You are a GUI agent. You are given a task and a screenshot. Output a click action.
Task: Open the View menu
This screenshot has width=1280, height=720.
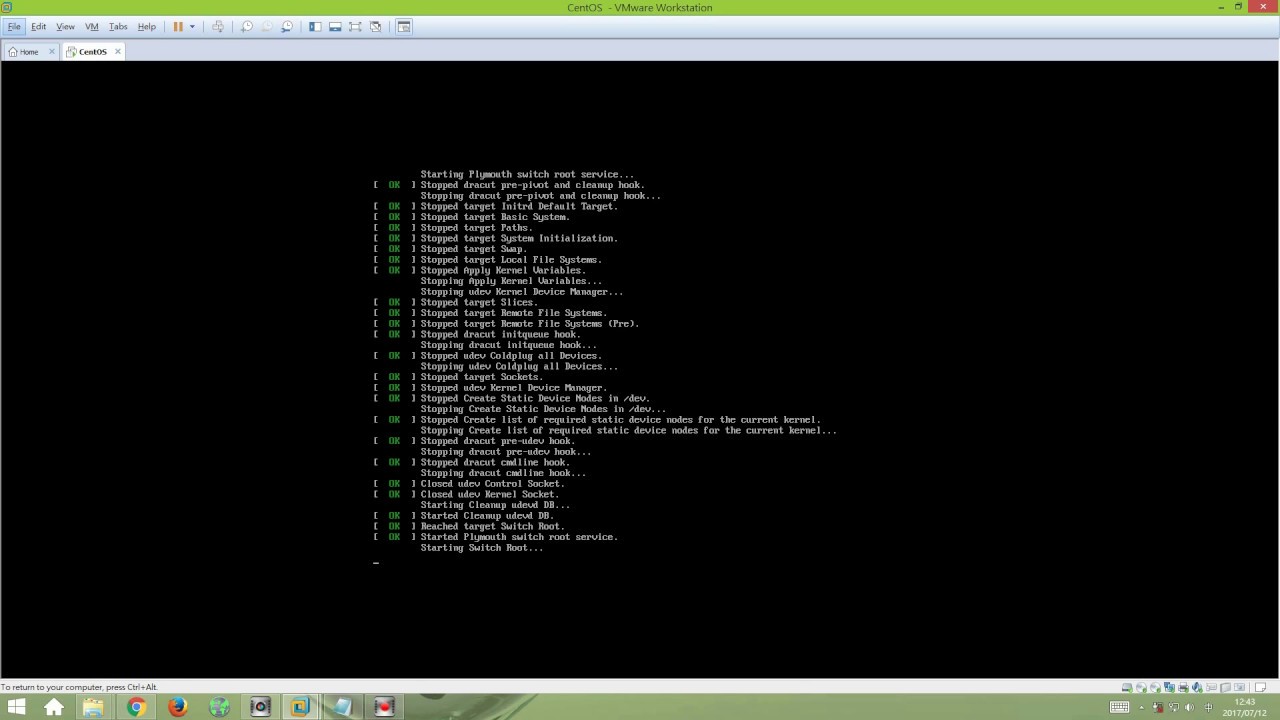[x=65, y=26]
